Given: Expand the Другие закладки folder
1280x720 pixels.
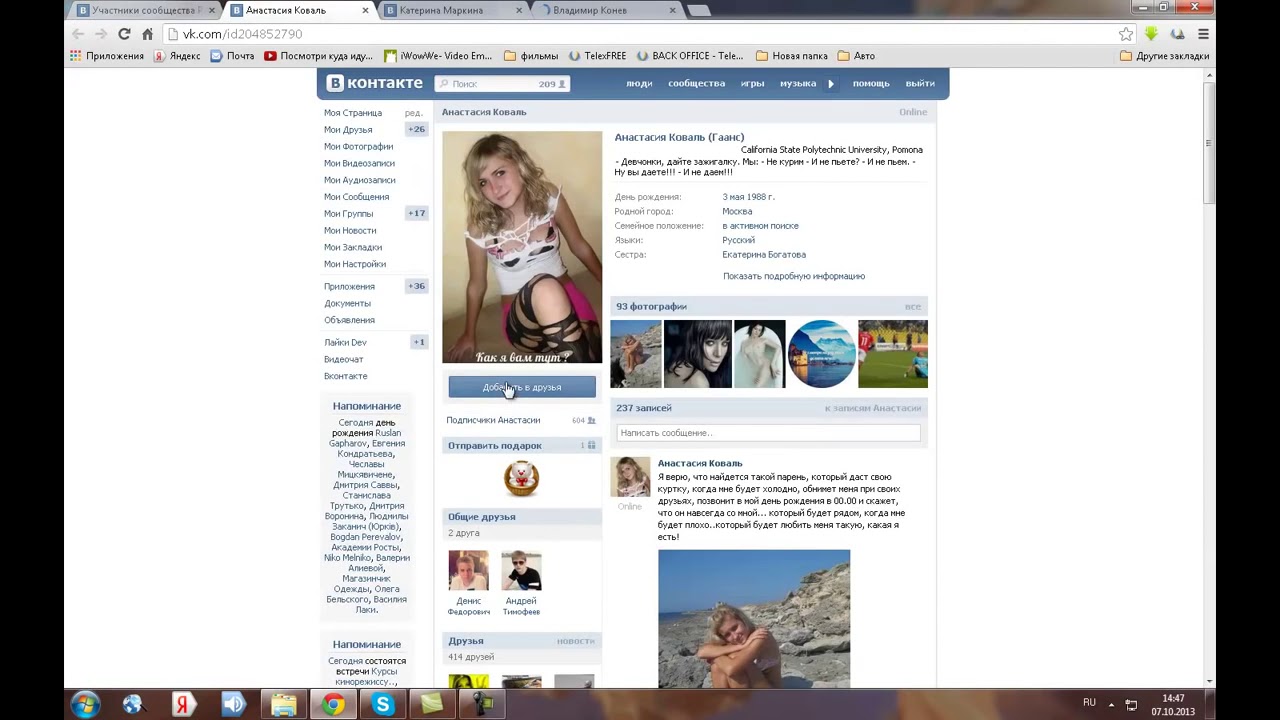Looking at the screenshot, I should tap(1165, 56).
